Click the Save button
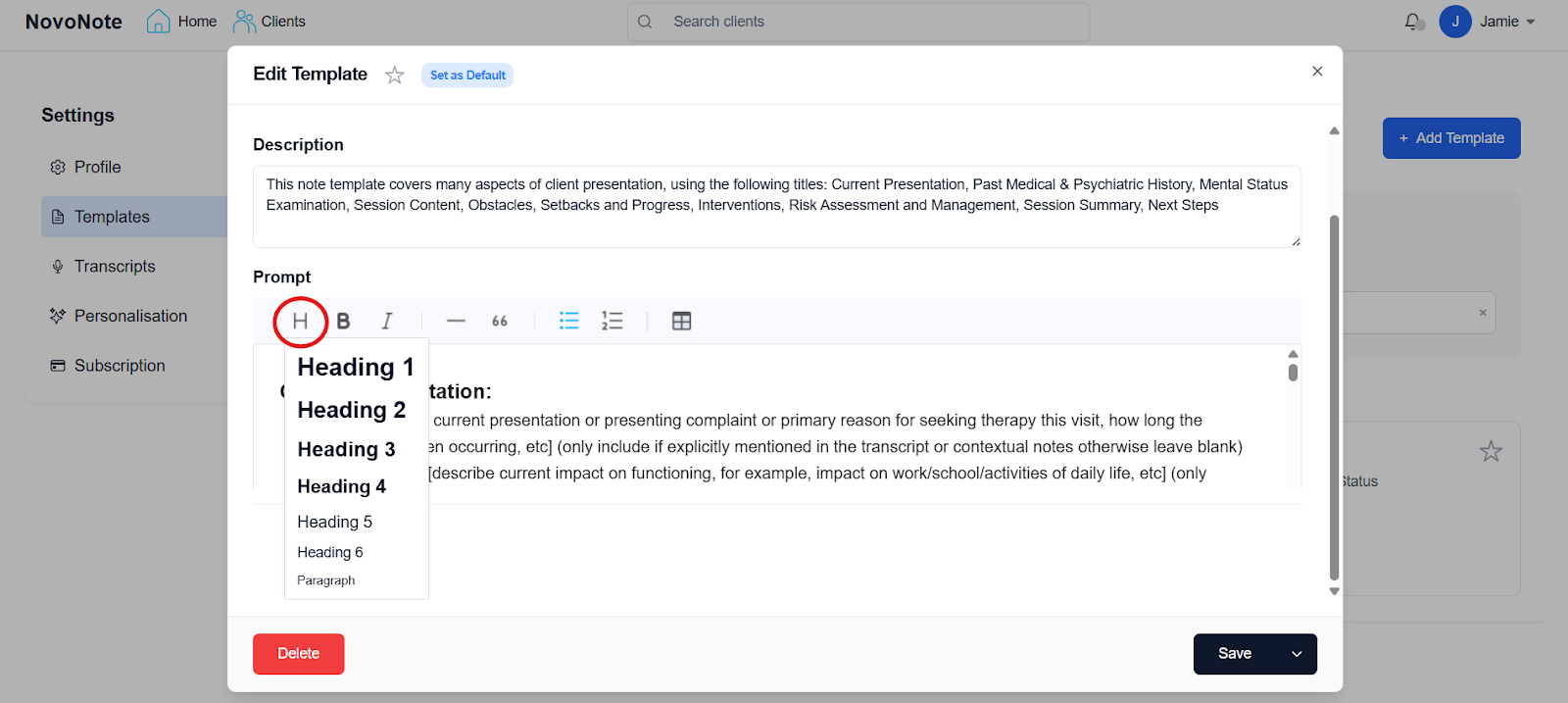 [1235, 654]
